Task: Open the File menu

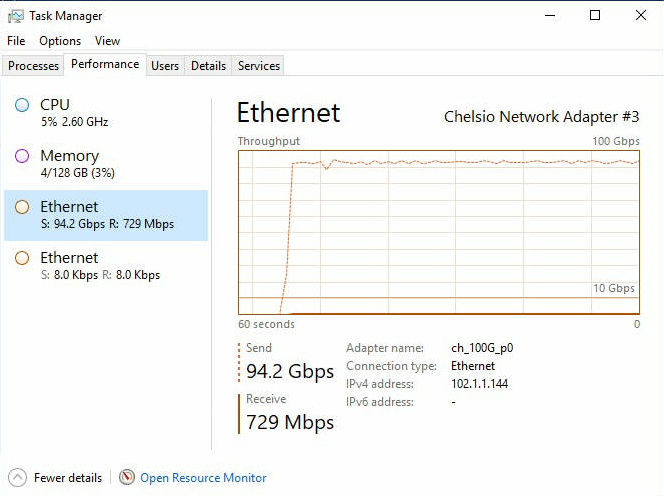Action: coord(16,41)
